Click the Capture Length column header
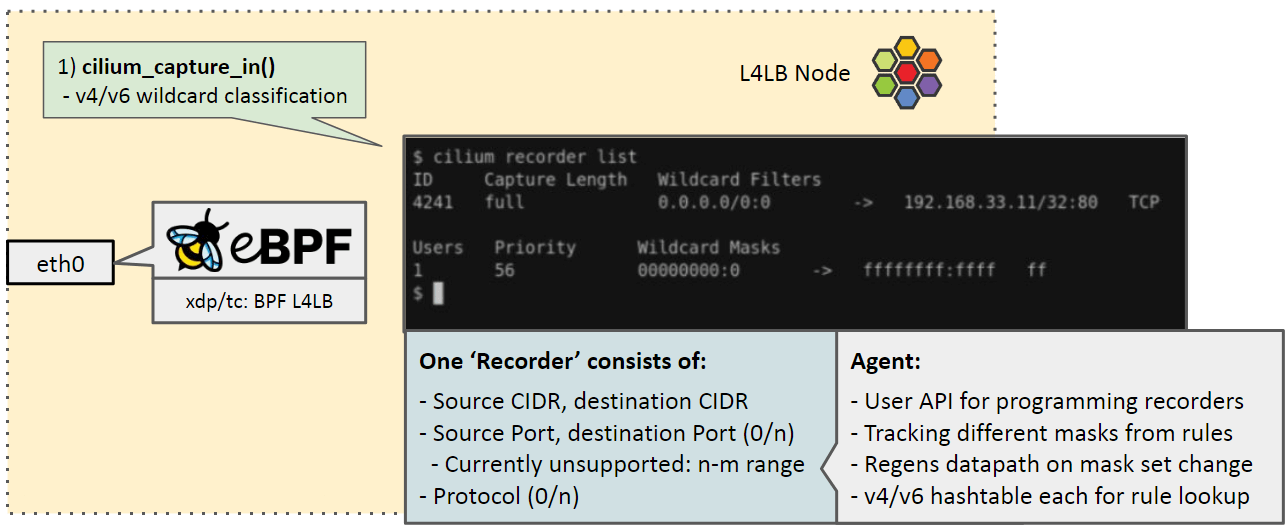 click(555, 180)
